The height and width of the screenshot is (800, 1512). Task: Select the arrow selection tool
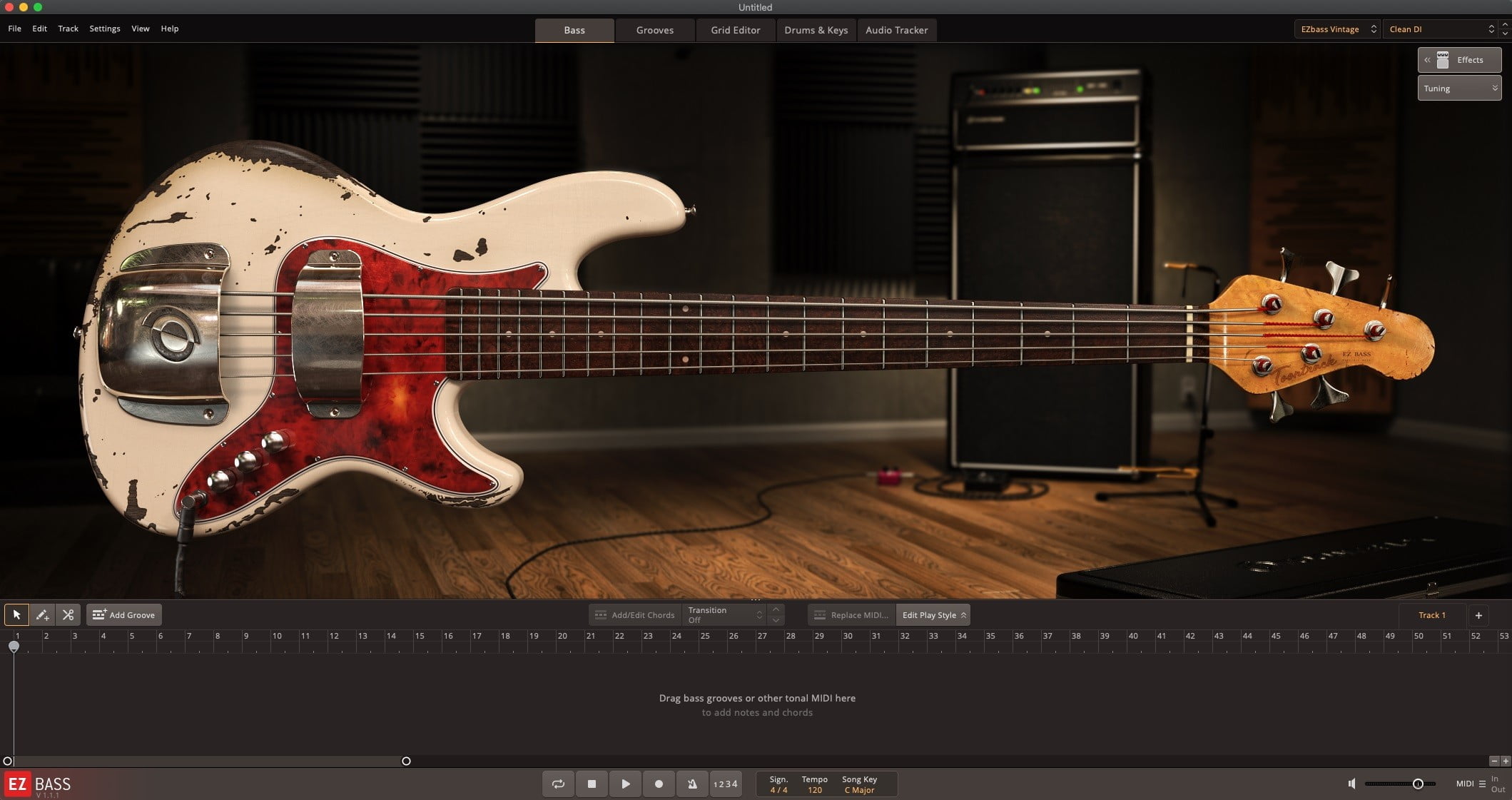tap(16, 614)
